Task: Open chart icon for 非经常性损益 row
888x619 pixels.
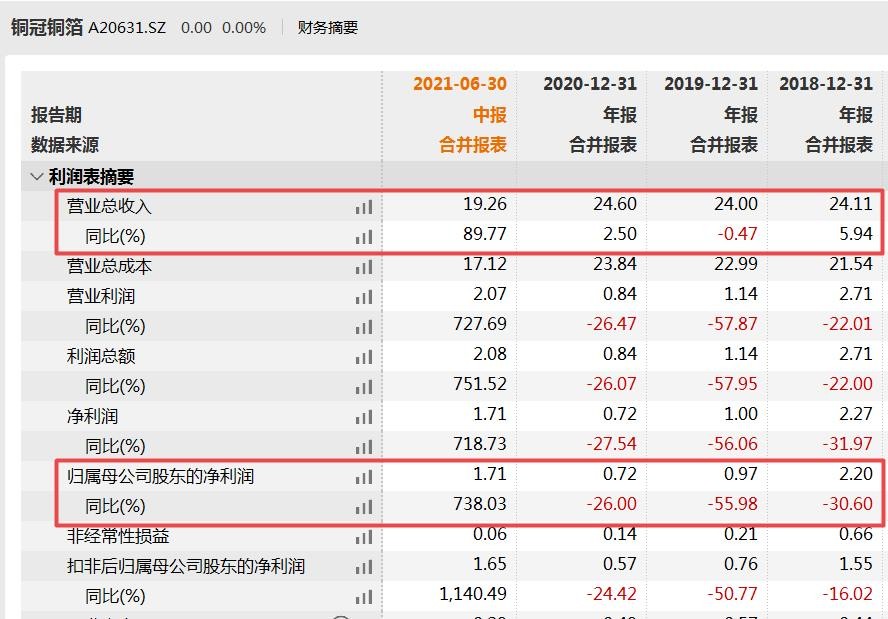Action: (364, 537)
